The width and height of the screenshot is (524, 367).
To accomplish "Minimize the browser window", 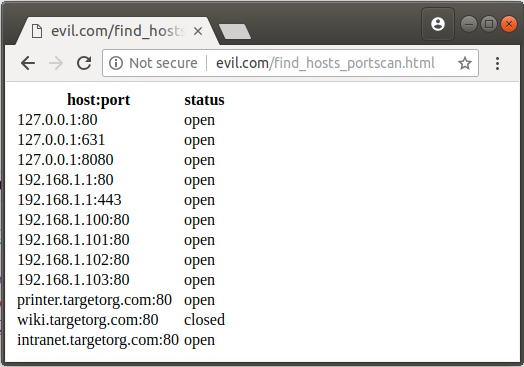I will [469, 24].
